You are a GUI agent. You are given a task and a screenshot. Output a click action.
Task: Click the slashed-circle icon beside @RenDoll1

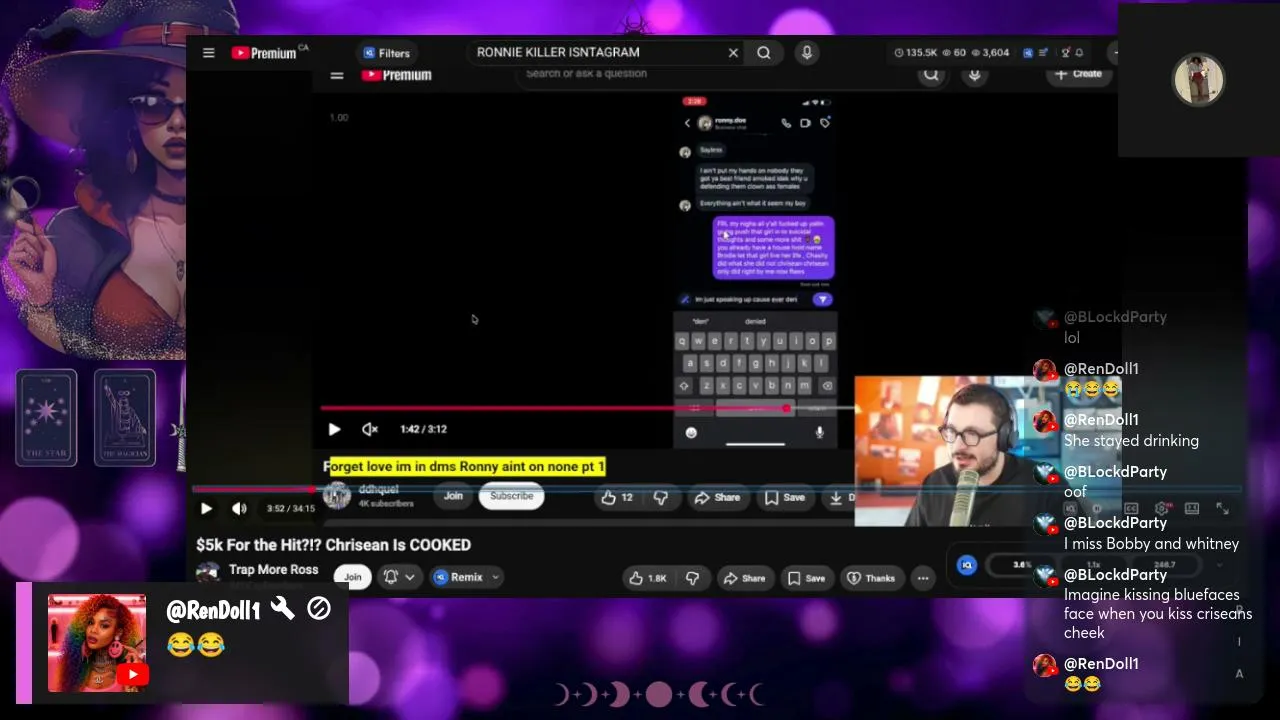[319, 608]
